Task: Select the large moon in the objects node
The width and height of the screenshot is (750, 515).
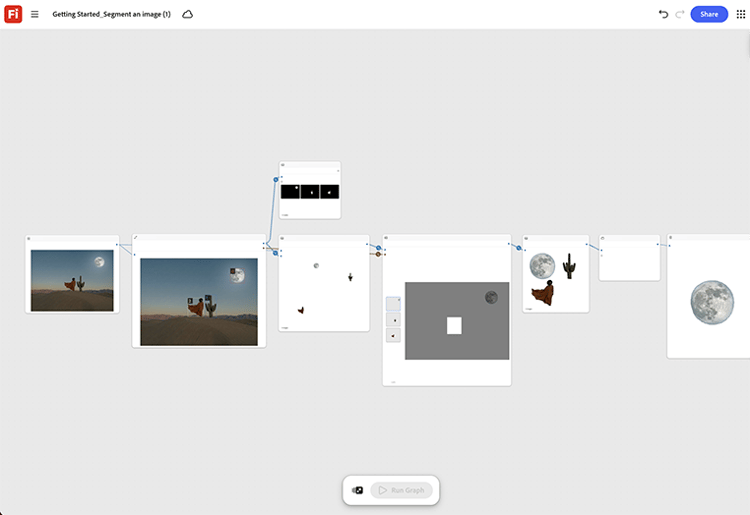Action: [x=542, y=266]
